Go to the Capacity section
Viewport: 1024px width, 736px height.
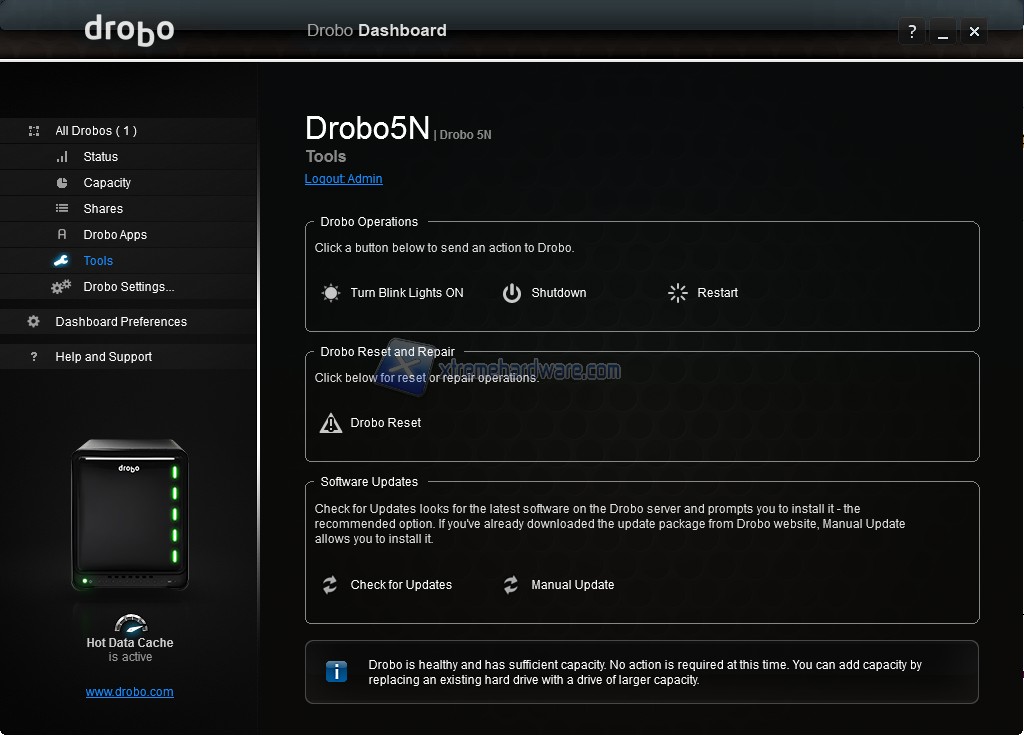pyautogui.click(x=107, y=183)
